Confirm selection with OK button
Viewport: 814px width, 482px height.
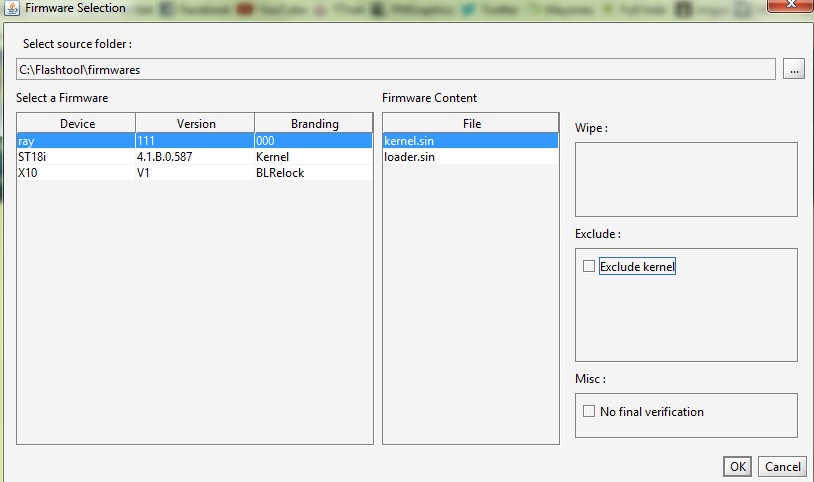pyautogui.click(x=737, y=466)
